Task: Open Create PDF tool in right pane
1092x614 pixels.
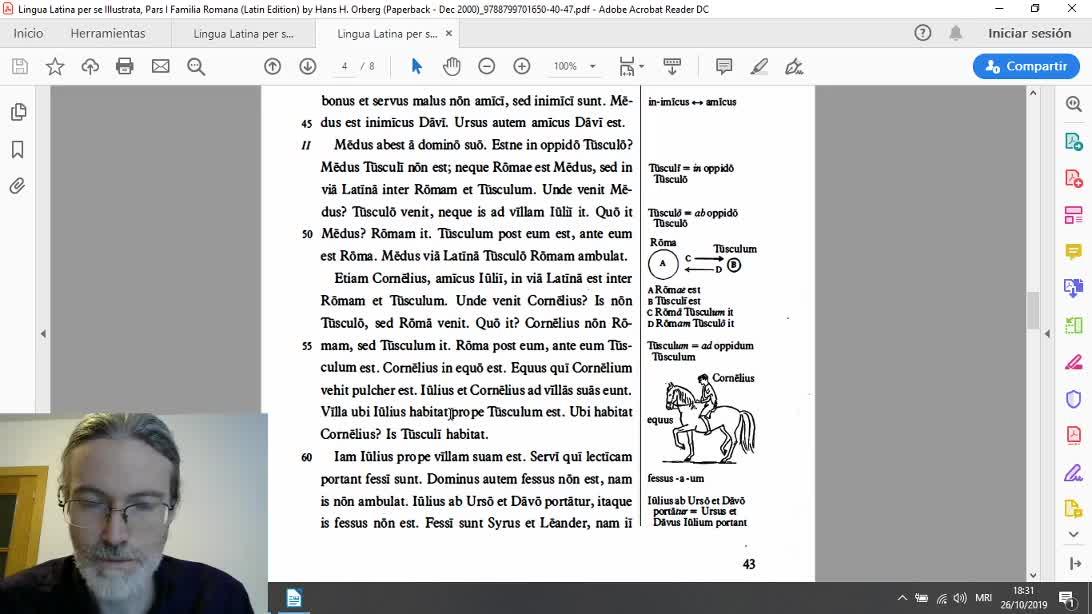Action: click(x=1073, y=178)
